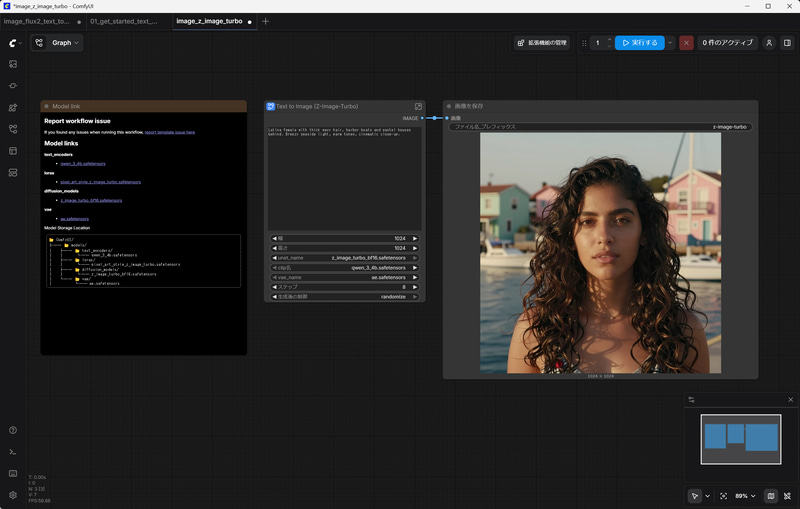Open the keyboard shortcuts console icon
This screenshot has height=509, width=800.
[13, 473]
